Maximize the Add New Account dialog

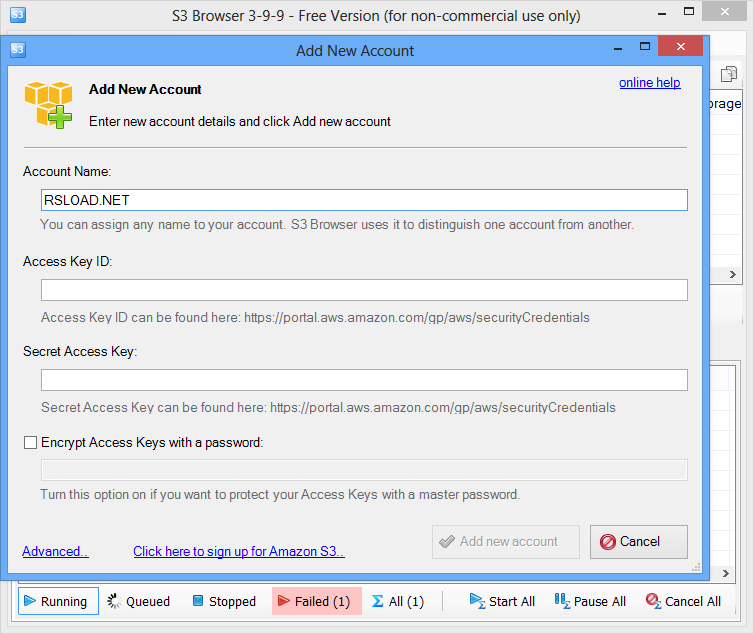pyautogui.click(x=645, y=47)
